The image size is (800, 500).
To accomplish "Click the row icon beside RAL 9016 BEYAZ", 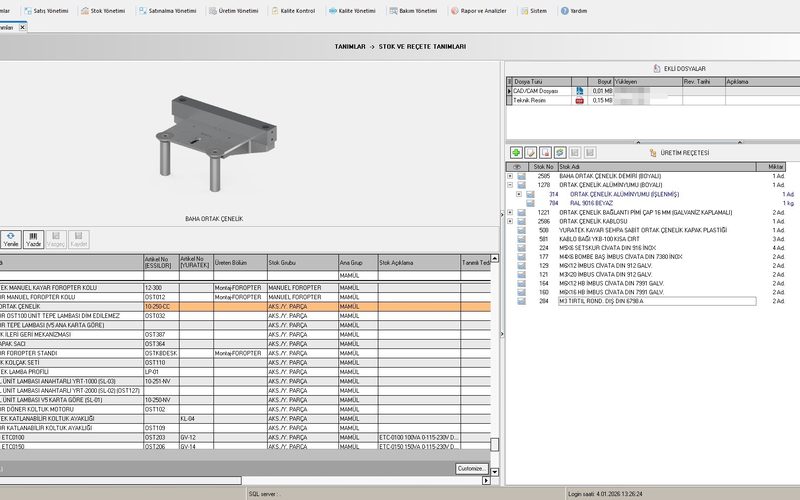I will 531,203.
